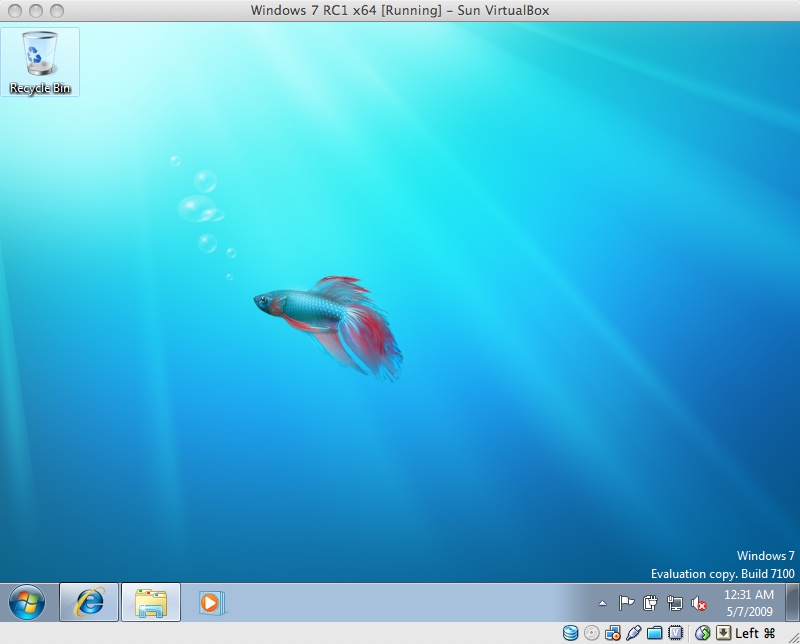The height and width of the screenshot is (644, 800).
Task: Click the Show Desktop strip on taskbar
Action: (792, 602)
